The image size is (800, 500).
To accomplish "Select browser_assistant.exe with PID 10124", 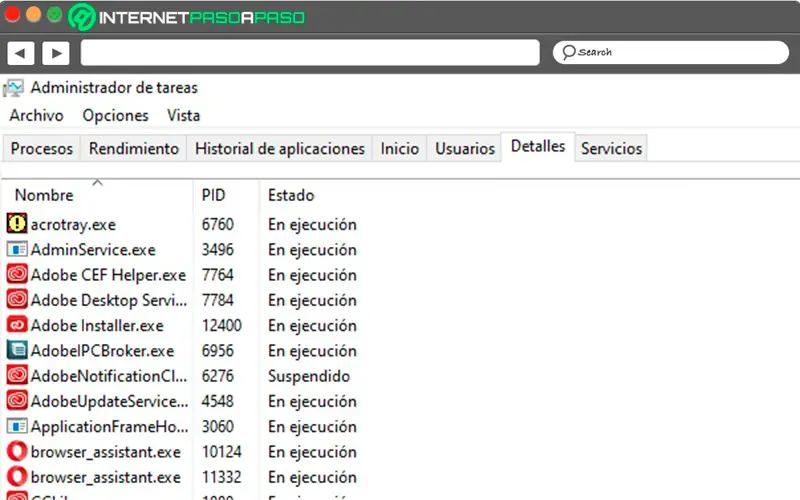I will pyautogui.click(x=106, y=452).
